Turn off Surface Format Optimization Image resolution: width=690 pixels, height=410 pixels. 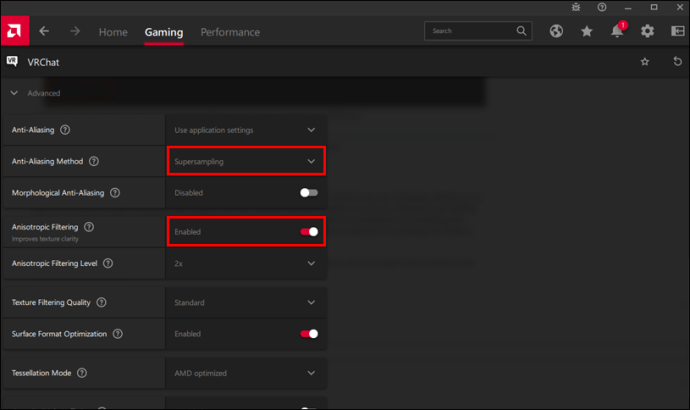click(x=309, y=334)
